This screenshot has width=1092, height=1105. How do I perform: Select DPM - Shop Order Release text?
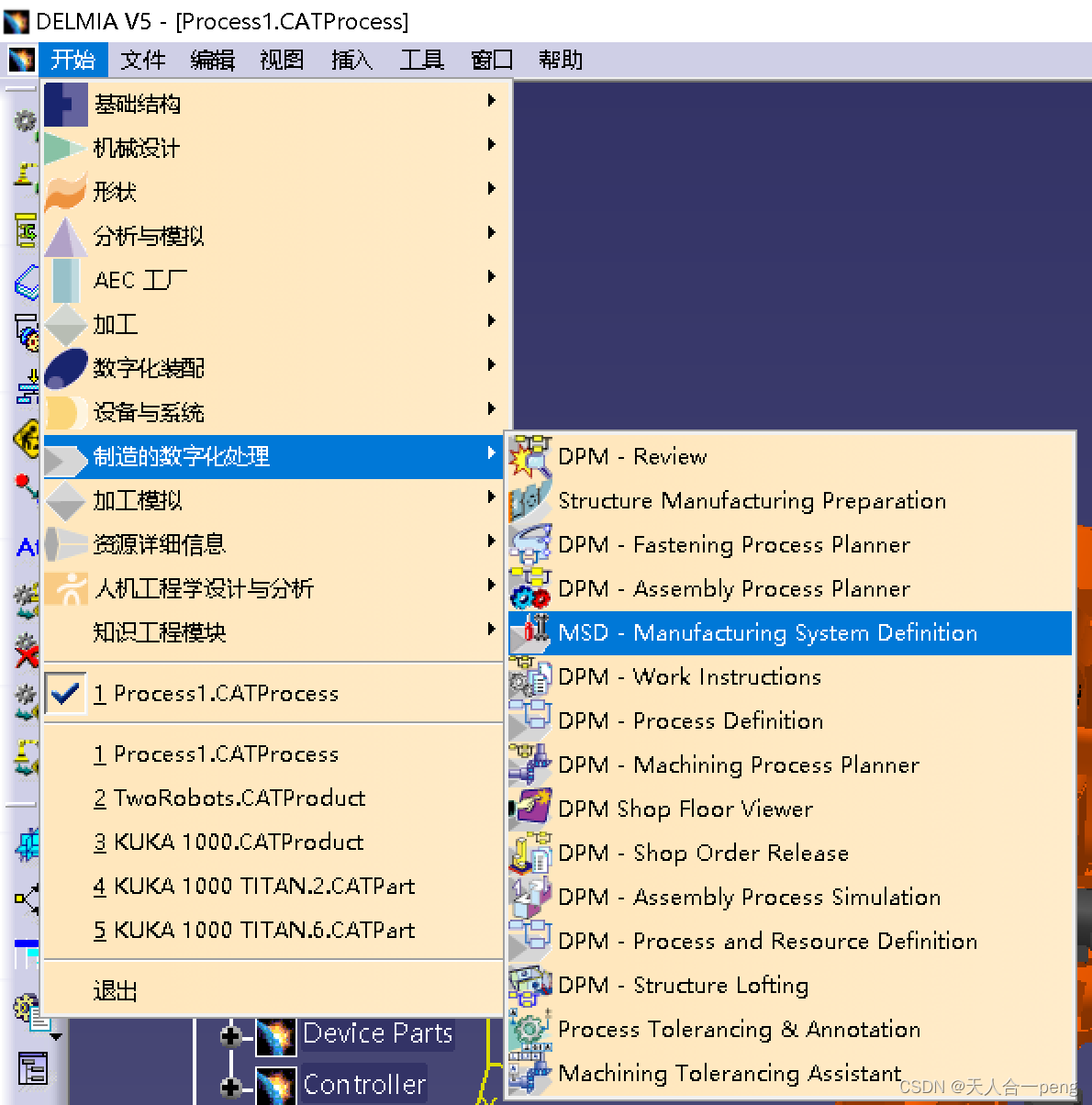tap(704, 853)
